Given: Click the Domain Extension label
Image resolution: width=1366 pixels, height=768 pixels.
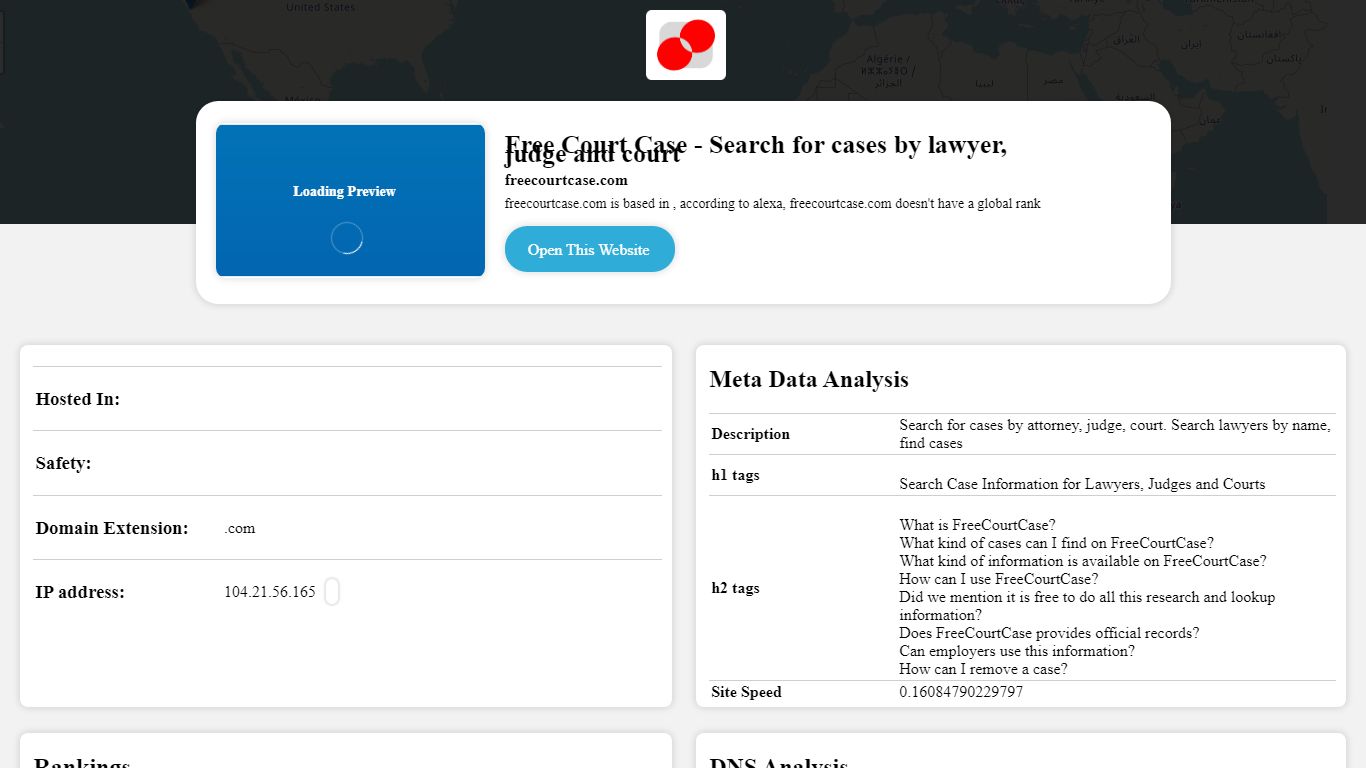Looking at the screenshot, I should (112, 528).
